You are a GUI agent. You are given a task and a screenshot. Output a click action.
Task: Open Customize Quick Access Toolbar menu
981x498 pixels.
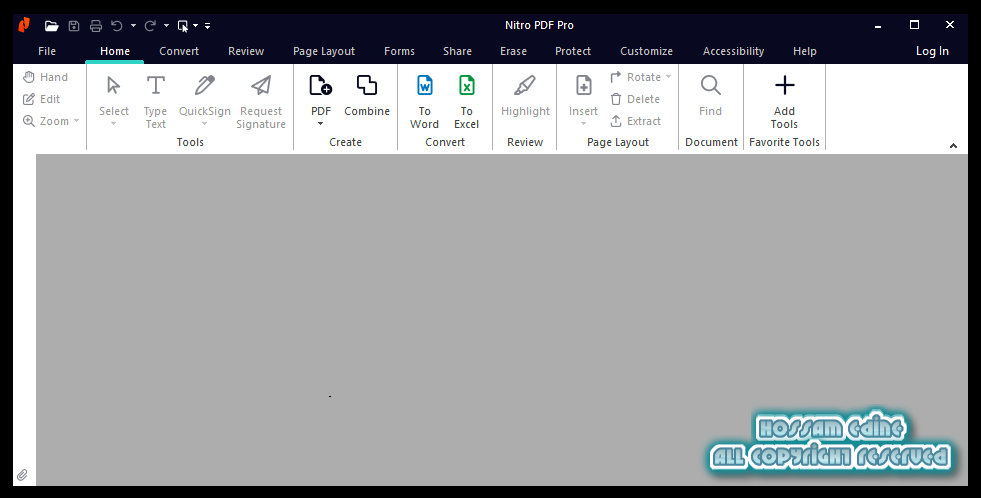(x=208, y=26)
